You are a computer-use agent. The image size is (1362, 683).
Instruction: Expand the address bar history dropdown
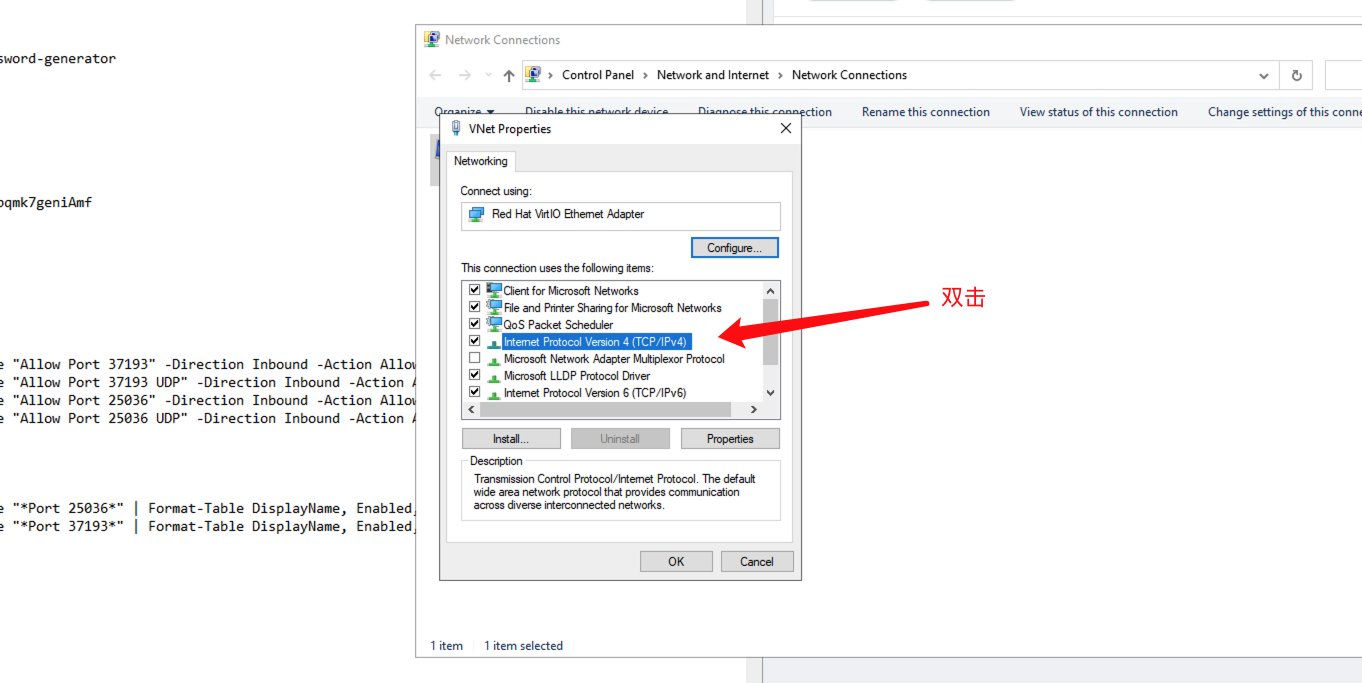tap(1264, 75)
